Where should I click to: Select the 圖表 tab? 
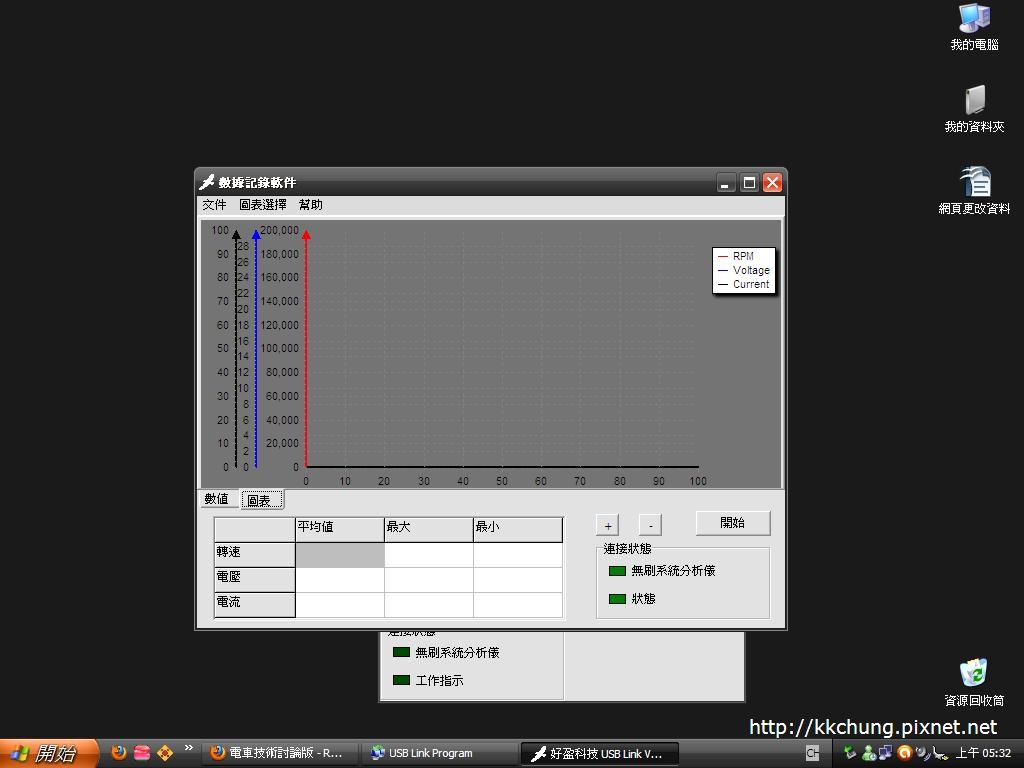coord(261,499)
